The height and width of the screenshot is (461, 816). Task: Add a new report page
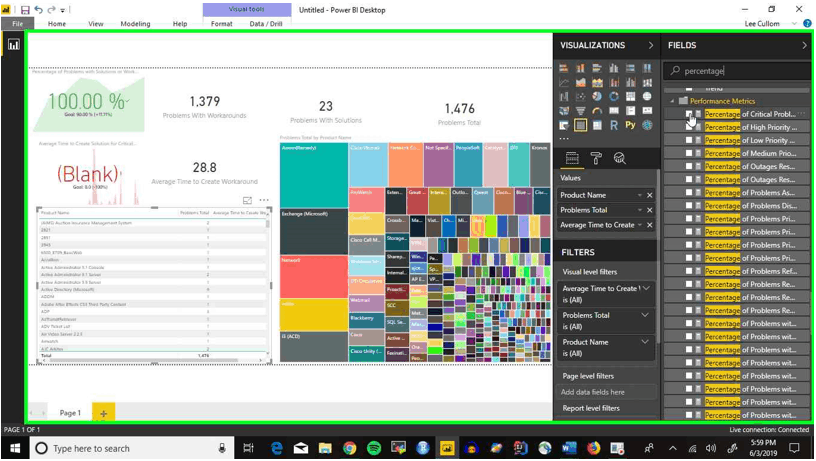(x=104, y=414)
